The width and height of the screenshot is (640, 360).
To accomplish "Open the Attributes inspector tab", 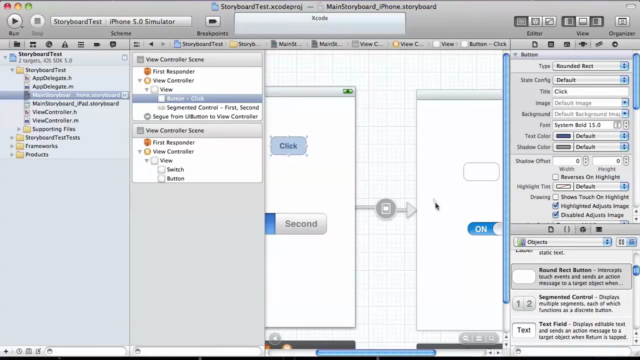I will click(583, 44).
